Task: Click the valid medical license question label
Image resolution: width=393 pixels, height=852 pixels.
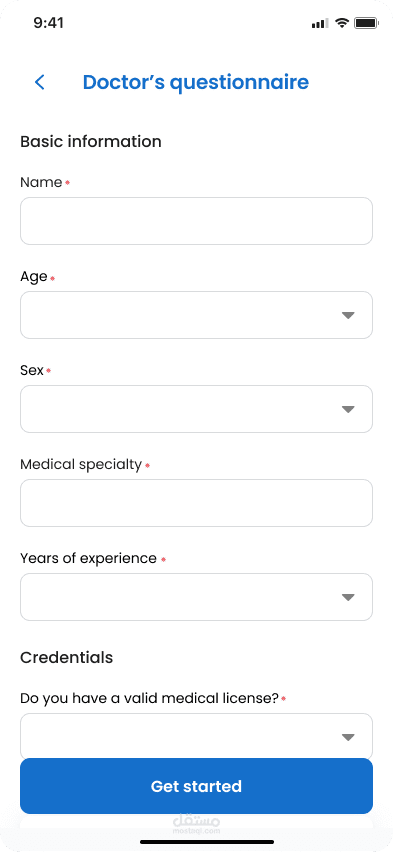Action: (149, 698)
